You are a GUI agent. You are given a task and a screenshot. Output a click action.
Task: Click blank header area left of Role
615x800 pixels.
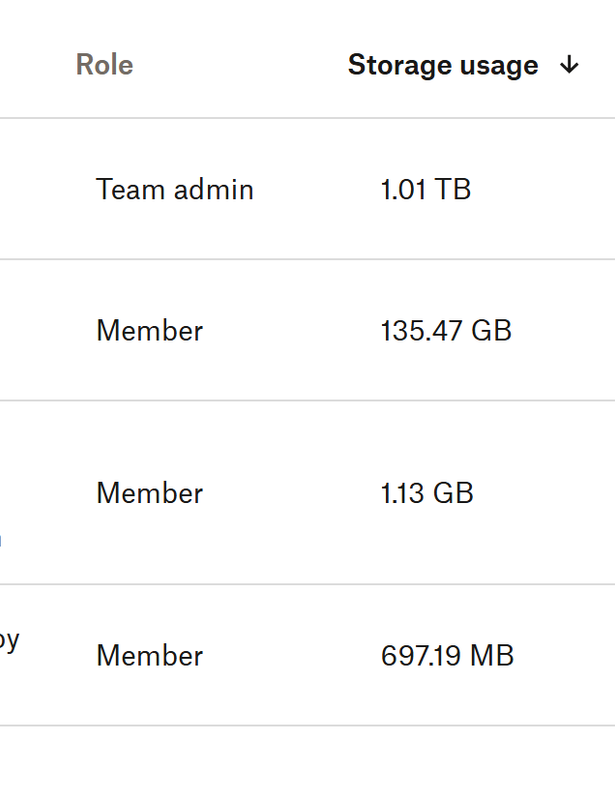coord(35,66)
